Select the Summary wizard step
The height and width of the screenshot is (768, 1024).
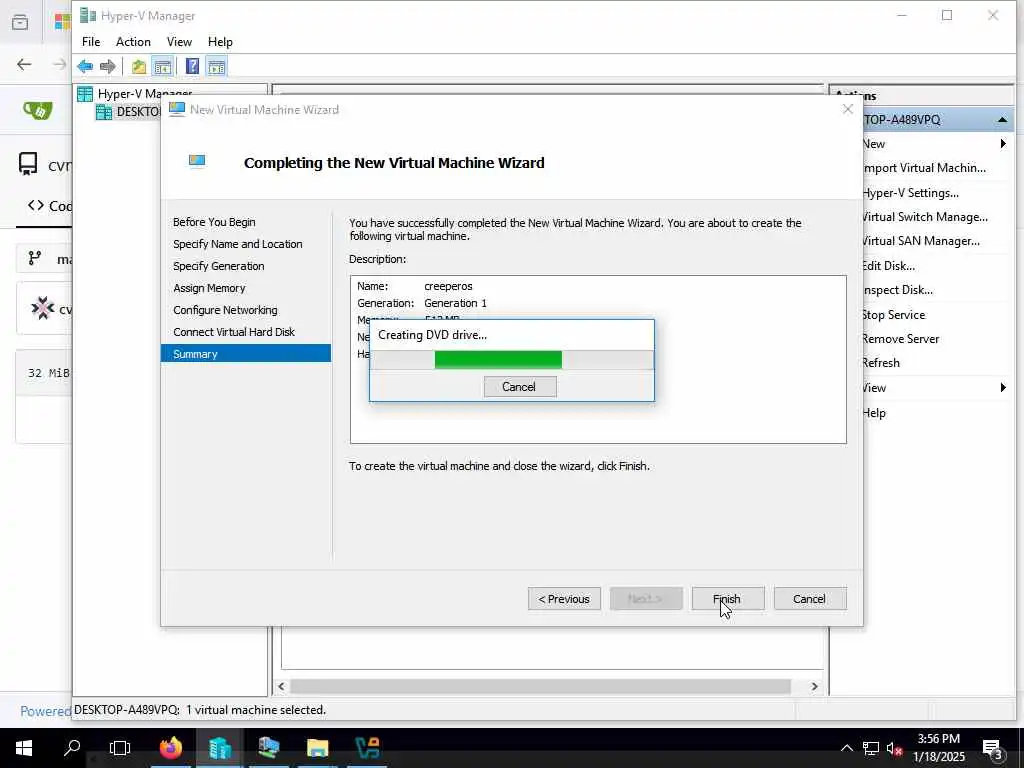pyautogui.click(x=246, y=353)
